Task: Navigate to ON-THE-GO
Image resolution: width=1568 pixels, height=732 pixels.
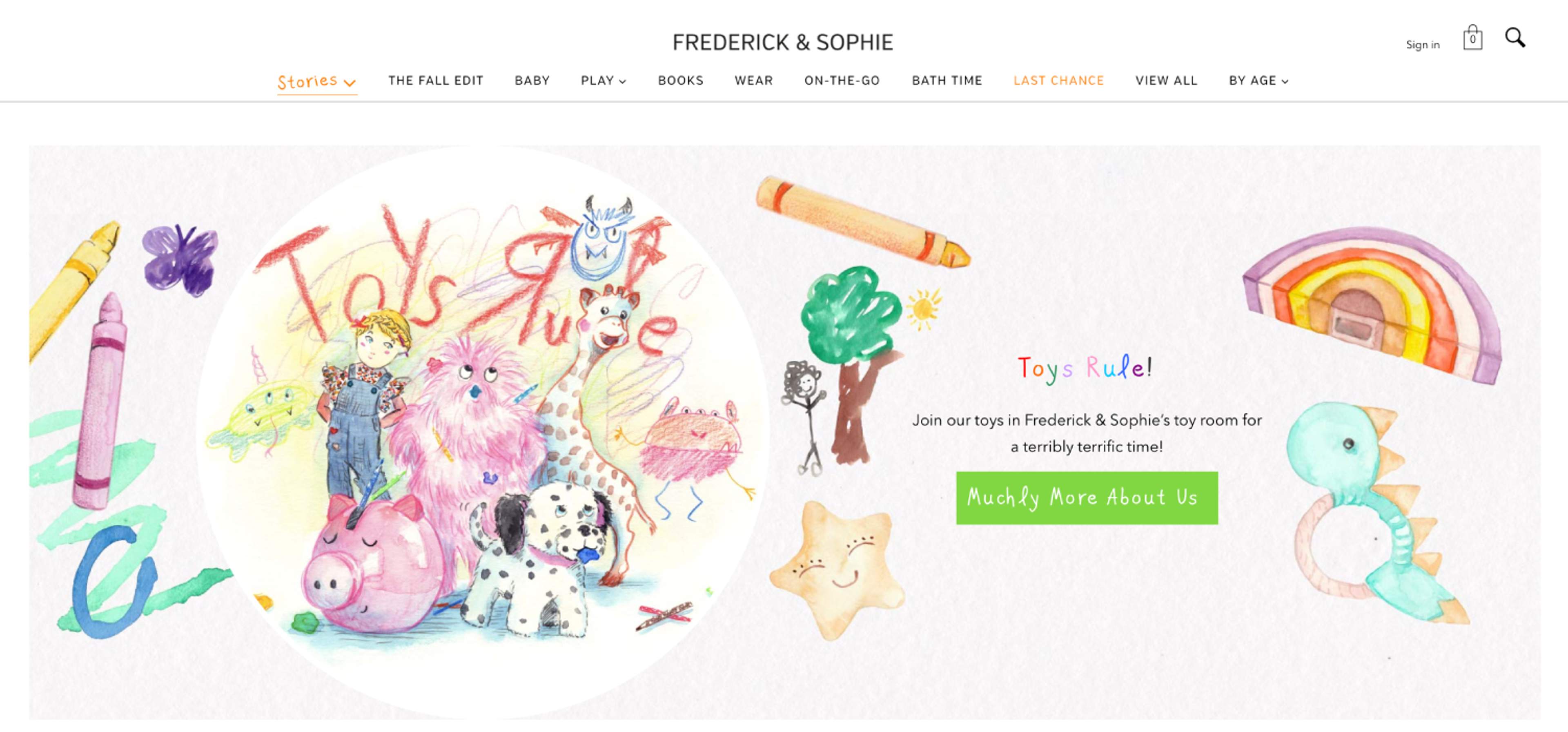Action: point(842,80)
